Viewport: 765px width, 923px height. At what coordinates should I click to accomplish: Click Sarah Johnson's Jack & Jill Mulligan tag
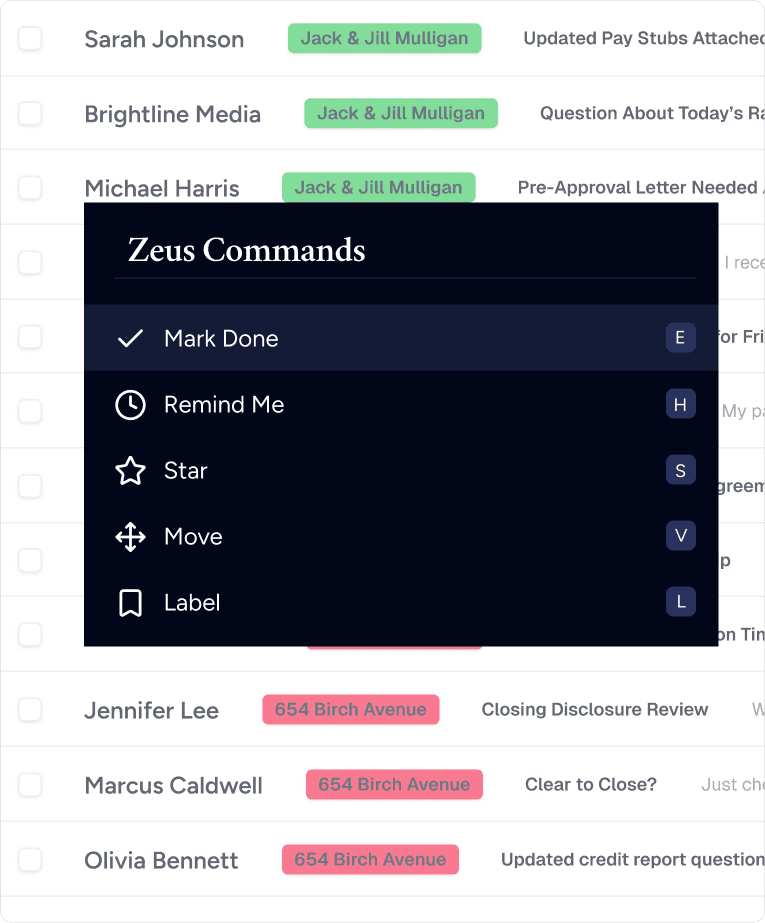(384, 37)
